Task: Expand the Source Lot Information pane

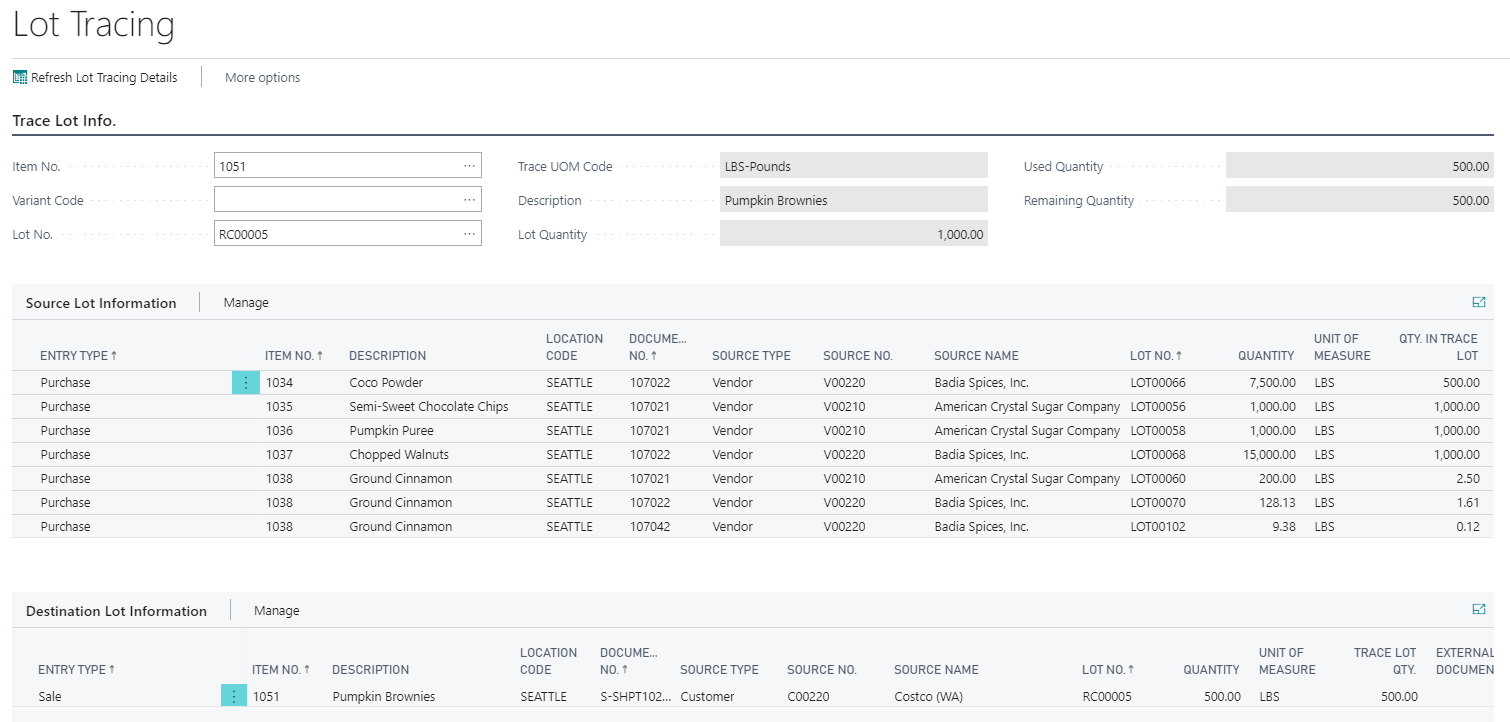Action: (1479, 302)
